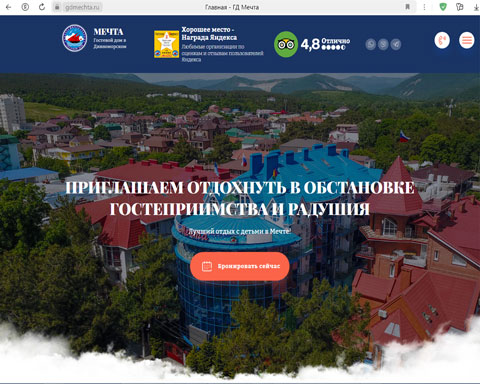The image size is (480, 384).
Task: Open the yellow Yandex award badge
Action: tap(166, 44)
